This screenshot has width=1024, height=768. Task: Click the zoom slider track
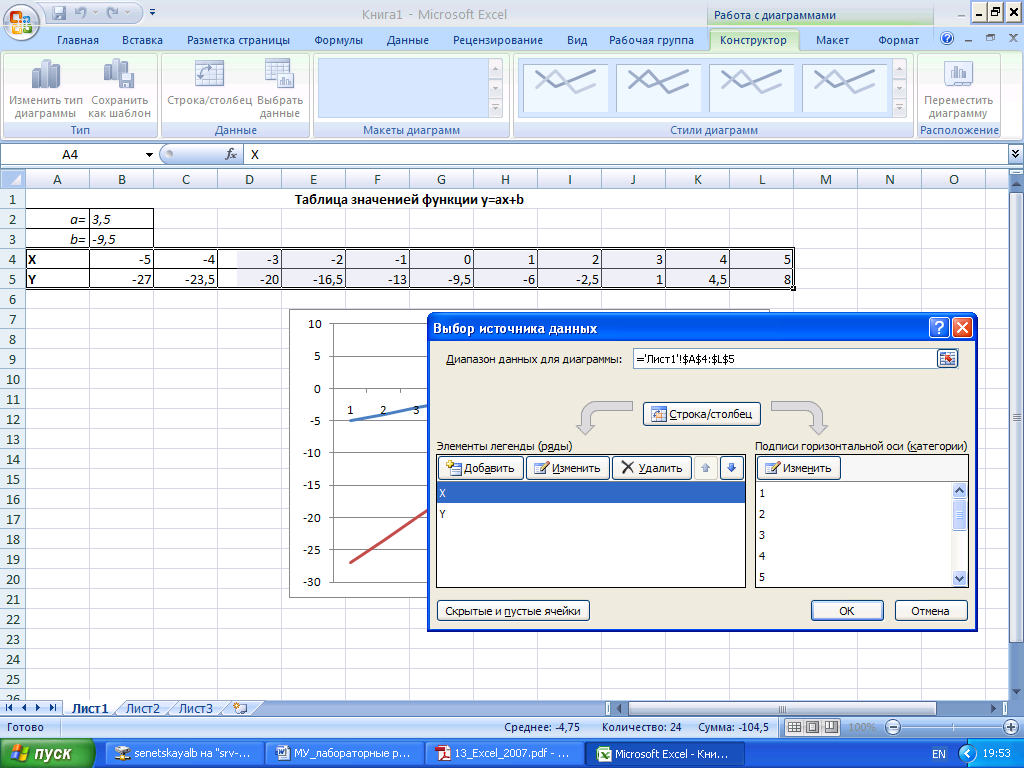coord(952,727)
